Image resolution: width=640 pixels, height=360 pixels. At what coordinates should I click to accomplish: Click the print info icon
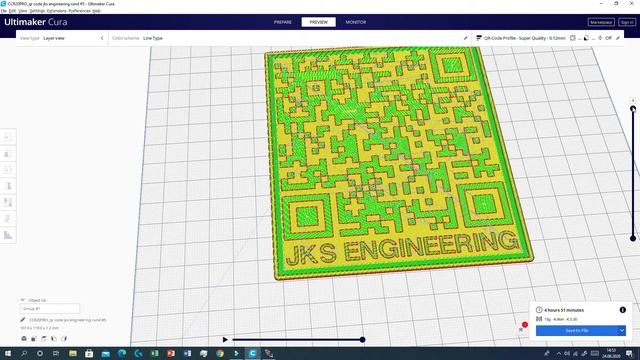pyautogui.click(x=622, y=310)
